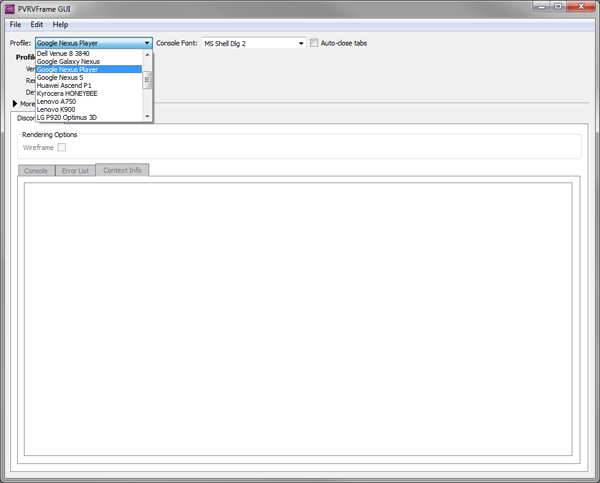
Task: Expand the More details triangle
Action: coord(15,103)
